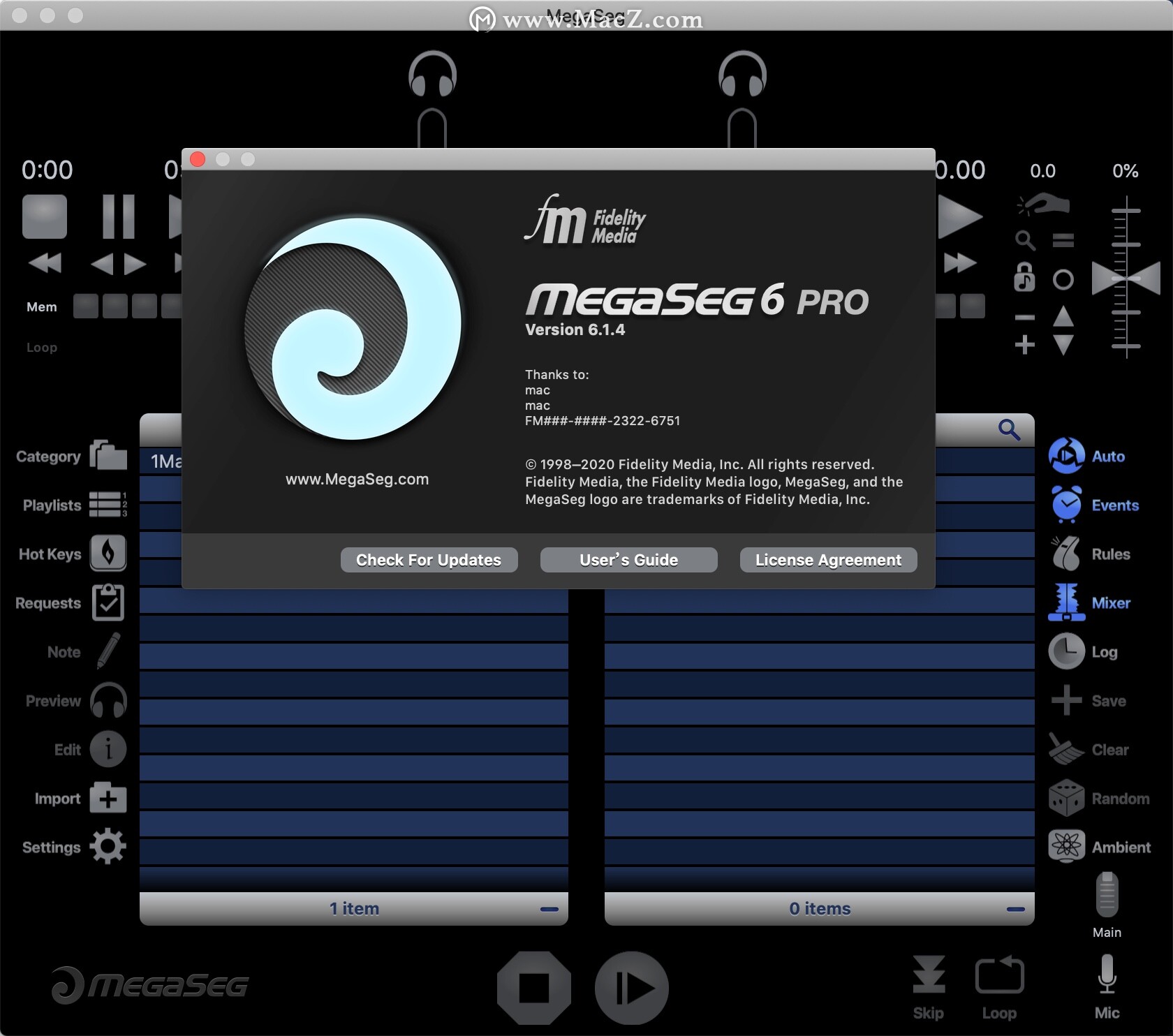Collapse the library list minus button

549,909
